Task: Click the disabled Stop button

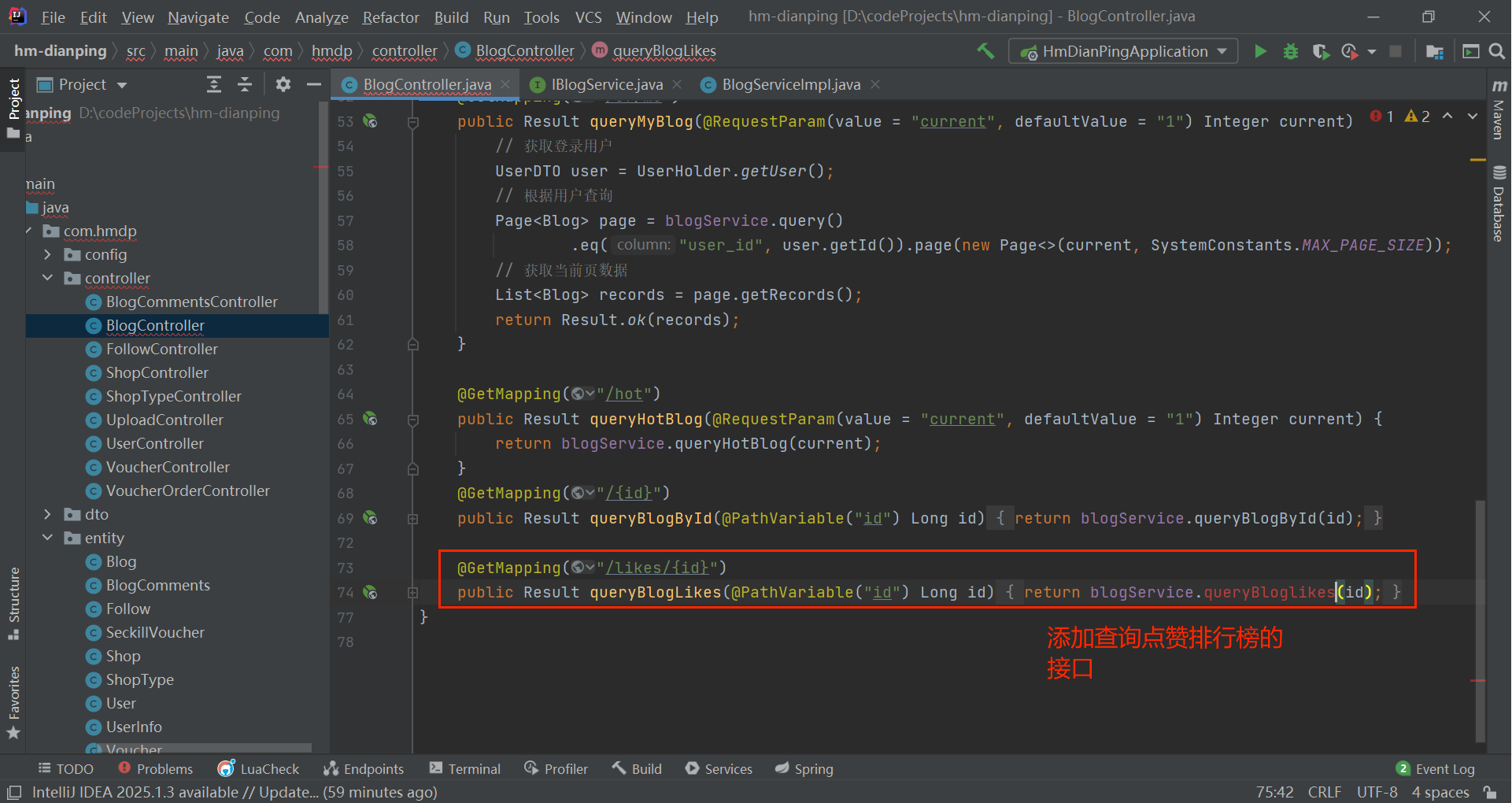Action: (x=1396, y=51)
